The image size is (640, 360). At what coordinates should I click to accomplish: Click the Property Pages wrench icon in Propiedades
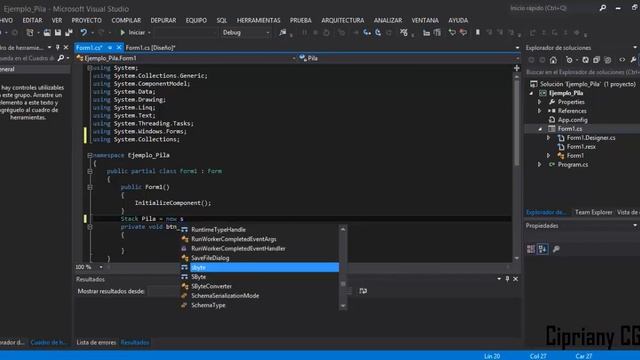coord(556,249)
